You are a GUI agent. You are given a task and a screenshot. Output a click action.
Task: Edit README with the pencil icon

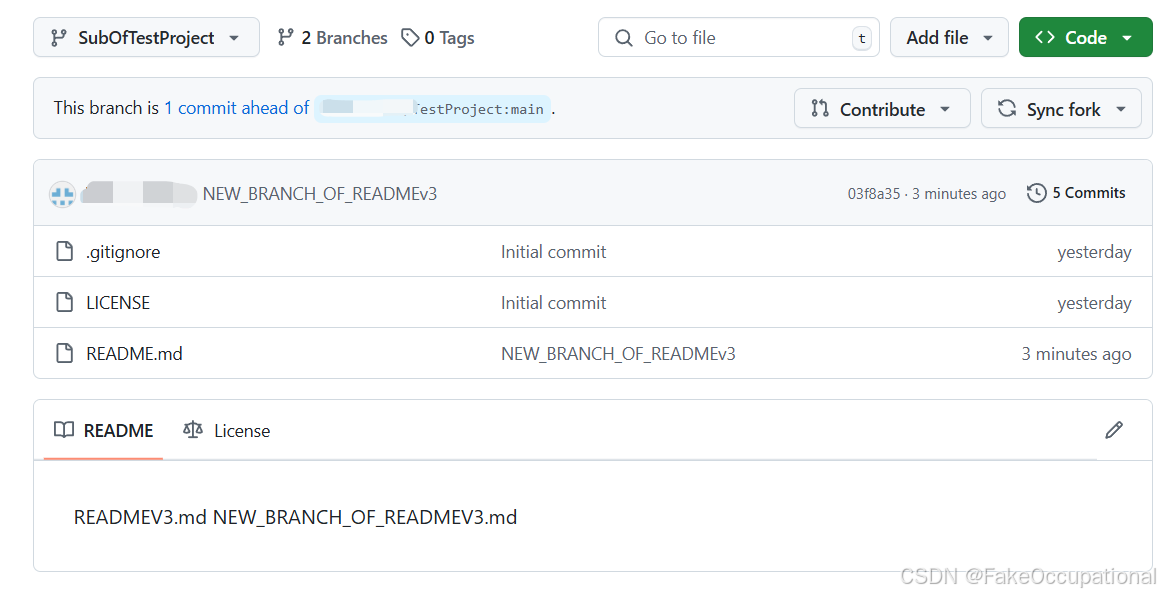click(x=1114, y=430)
